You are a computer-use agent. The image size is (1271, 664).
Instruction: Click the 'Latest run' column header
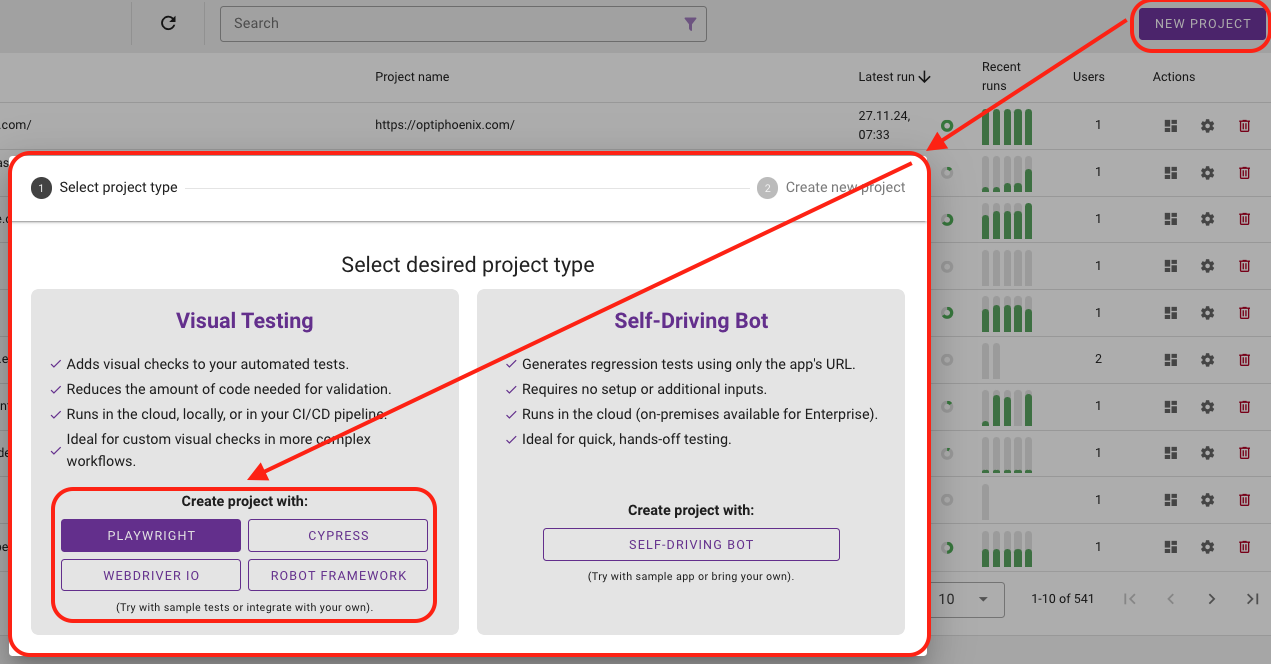886,77
